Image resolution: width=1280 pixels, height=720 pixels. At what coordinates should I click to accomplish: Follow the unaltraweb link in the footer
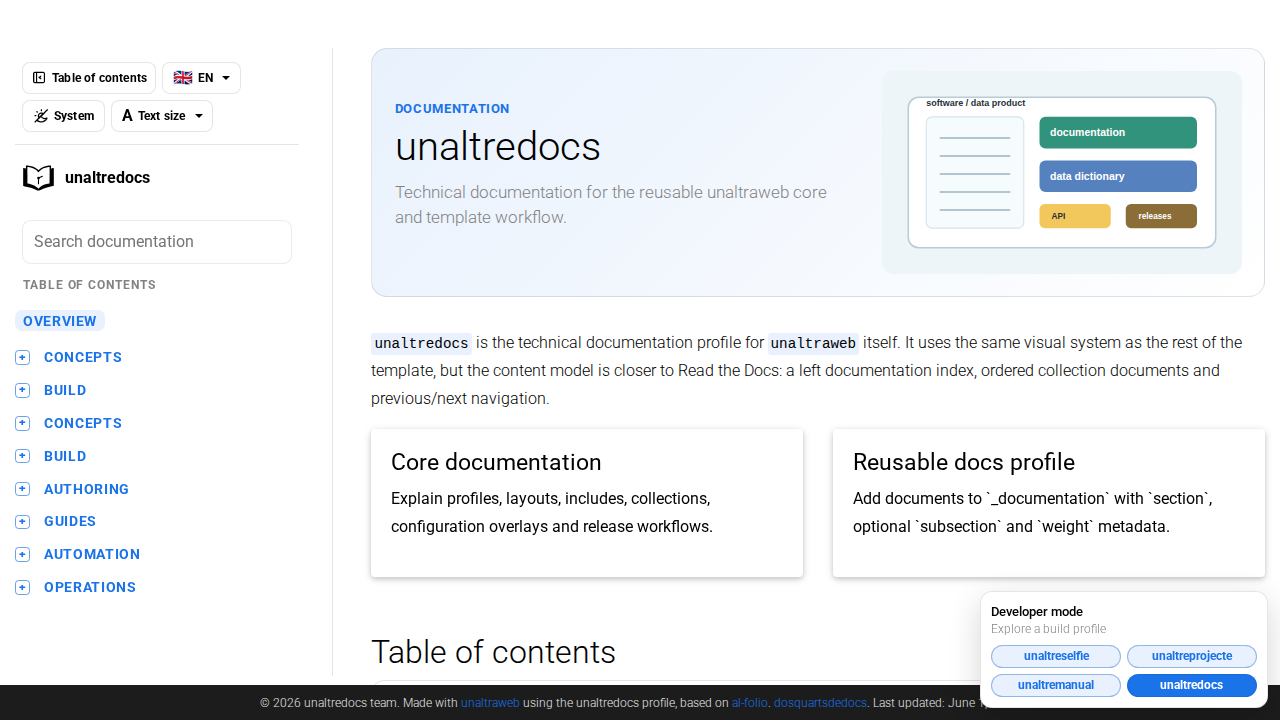[x=490, y=703]
